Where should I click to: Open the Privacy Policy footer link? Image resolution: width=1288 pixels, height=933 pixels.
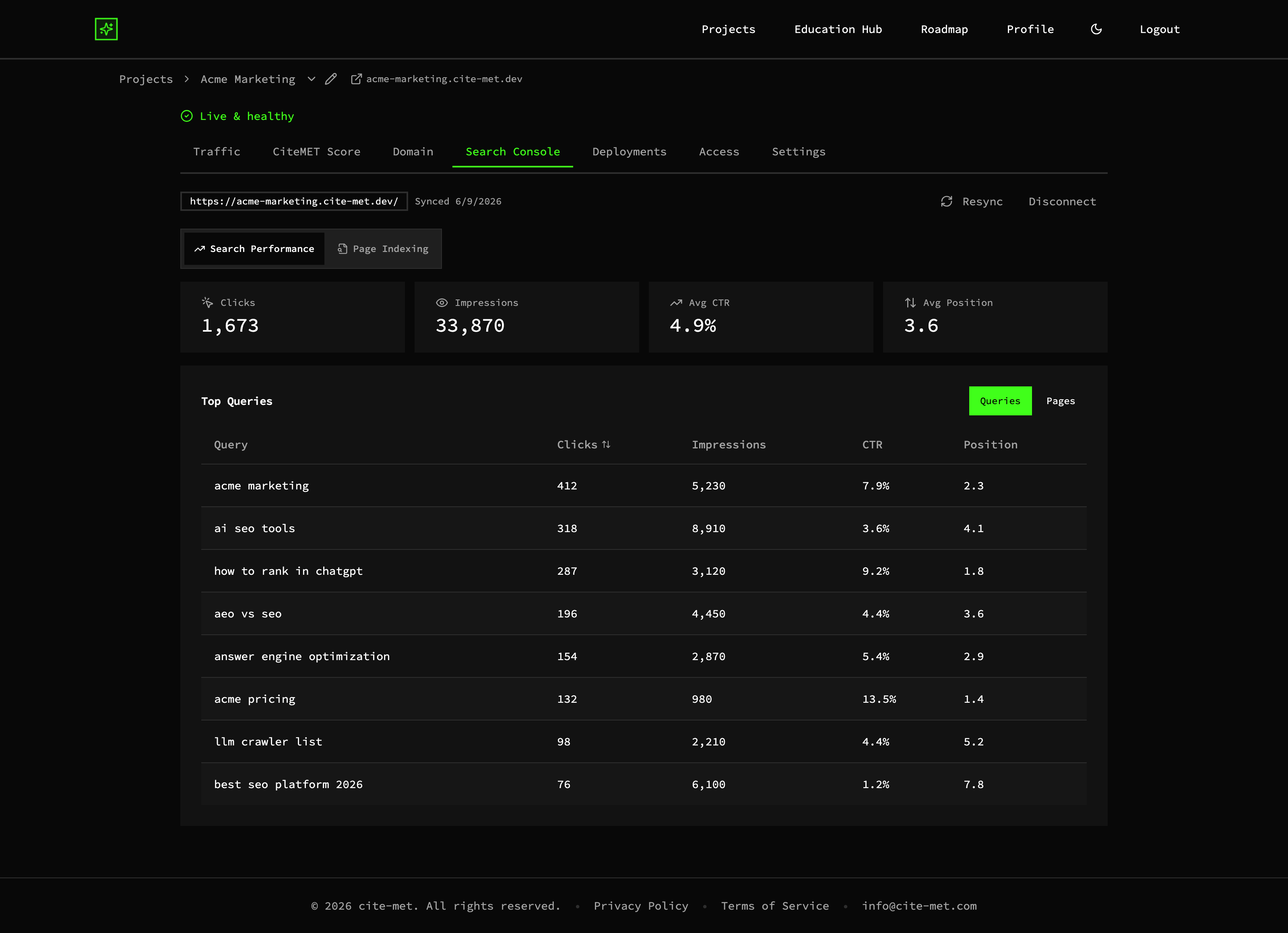tap(641, 906)
